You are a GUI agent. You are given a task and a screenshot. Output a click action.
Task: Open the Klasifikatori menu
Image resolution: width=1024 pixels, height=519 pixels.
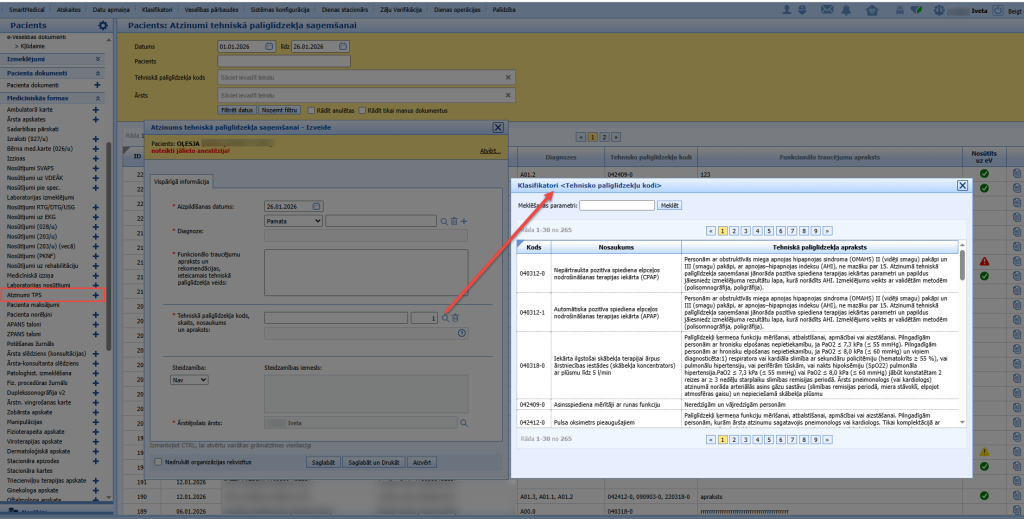[x=157, y=10]
